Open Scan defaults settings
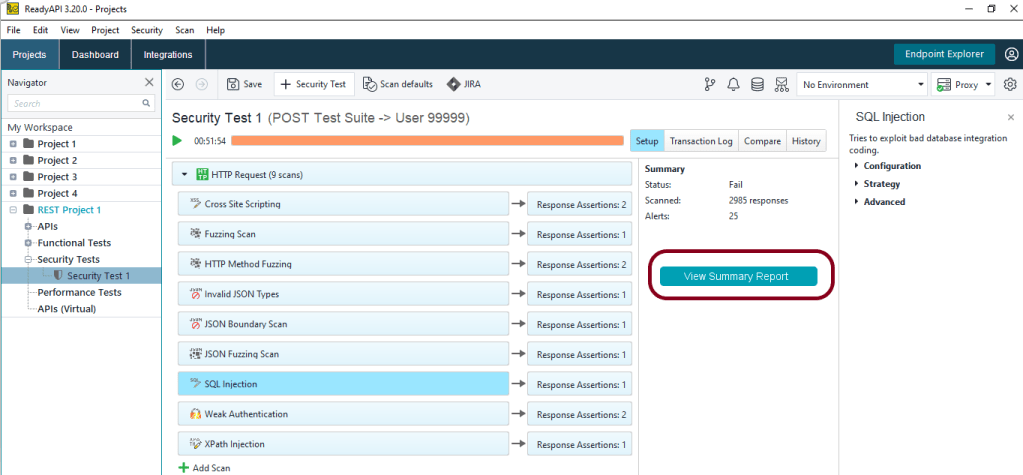1023x475 pixels. pos(398,84)
